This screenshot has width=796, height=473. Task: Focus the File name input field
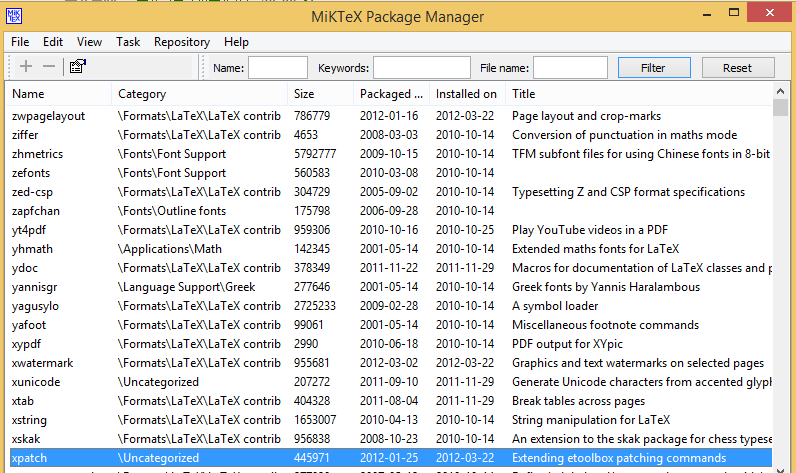[570, 67]
